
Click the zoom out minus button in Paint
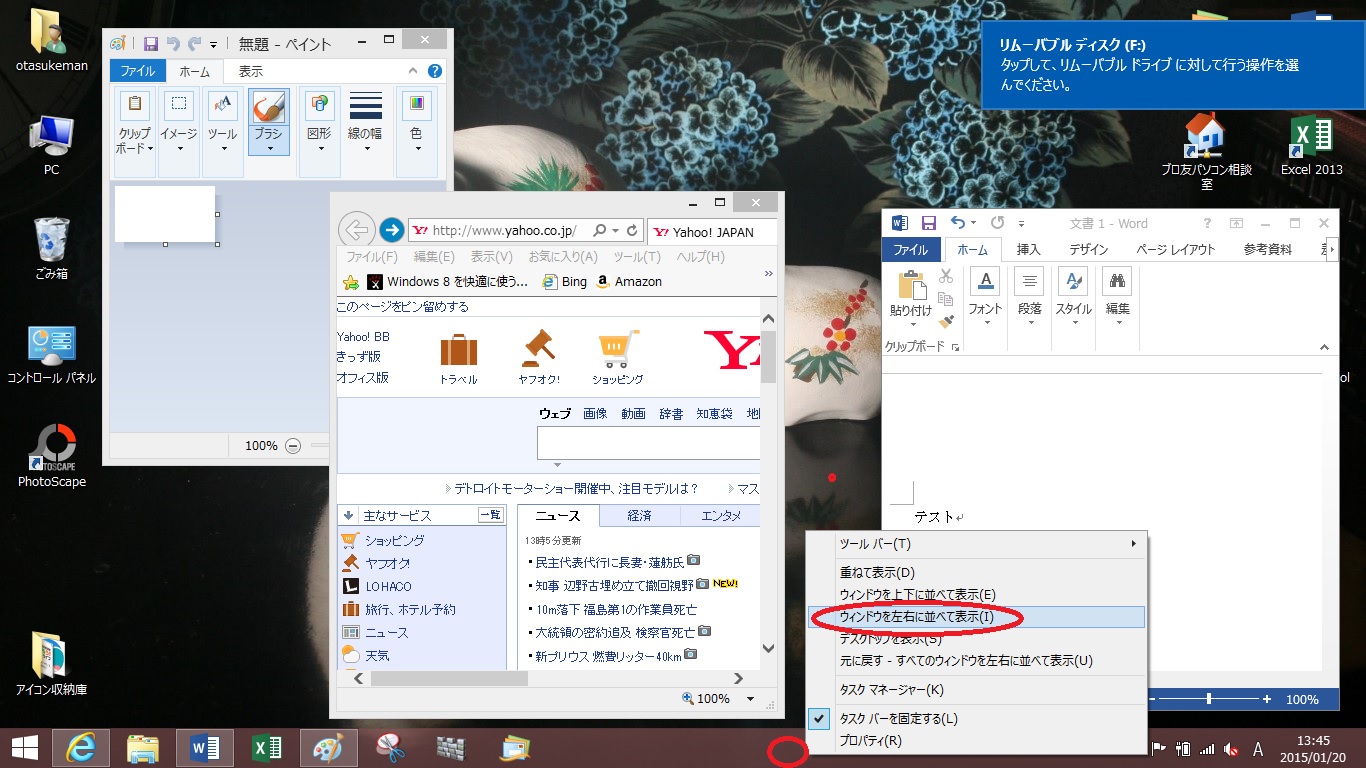(293, 446)
